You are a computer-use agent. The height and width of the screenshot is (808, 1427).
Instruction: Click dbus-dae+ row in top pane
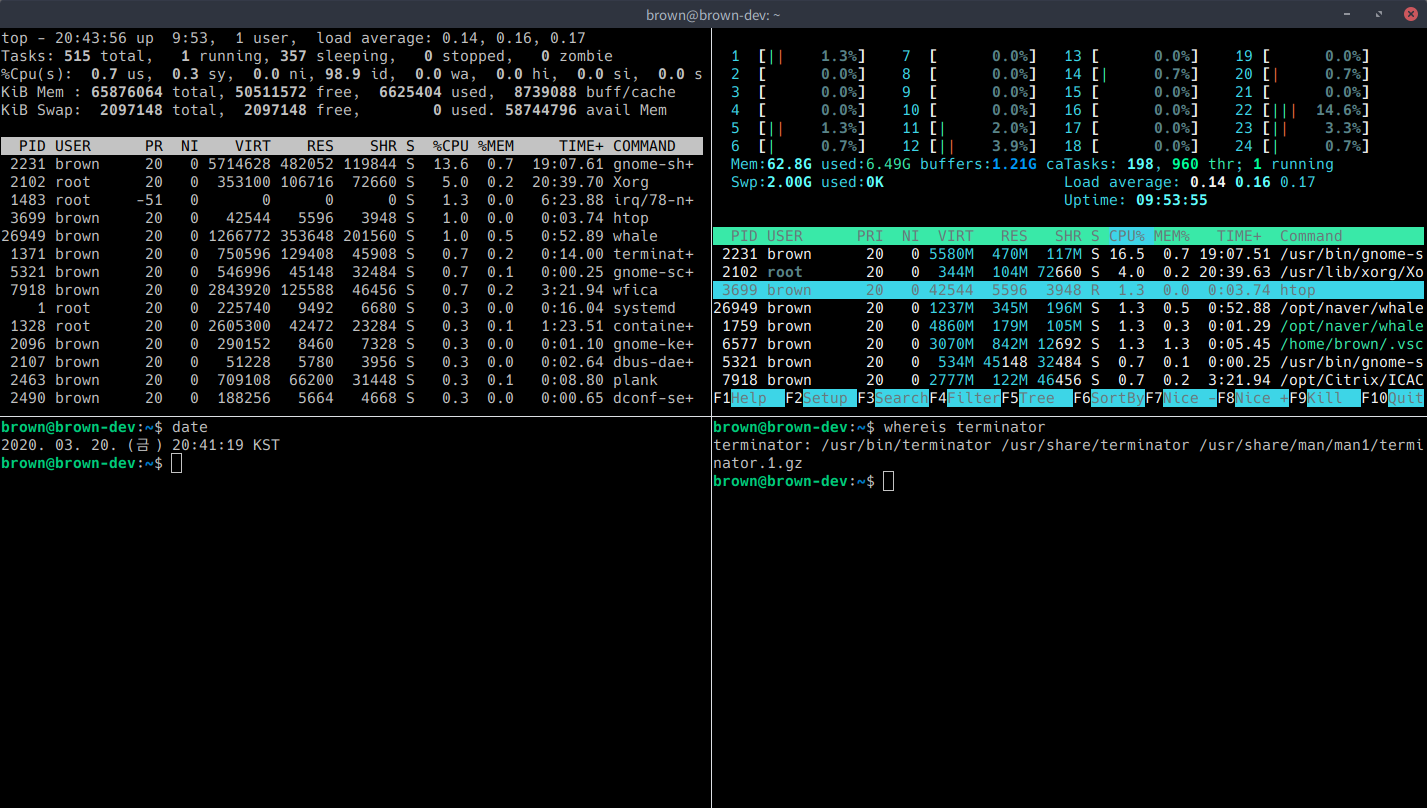(352, 362)
